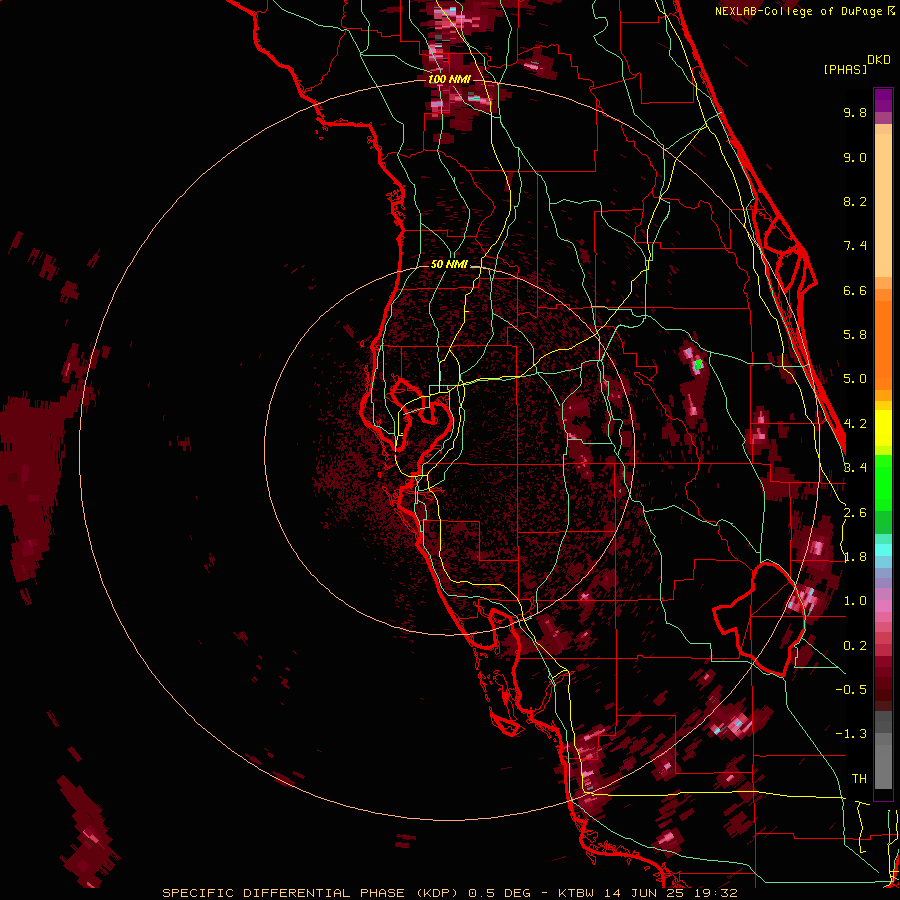Viewport: 900px width, 900px height.
Task: Click the 6.6 value on the color scale
Action: pyautogui.click(x=855, y=290)
